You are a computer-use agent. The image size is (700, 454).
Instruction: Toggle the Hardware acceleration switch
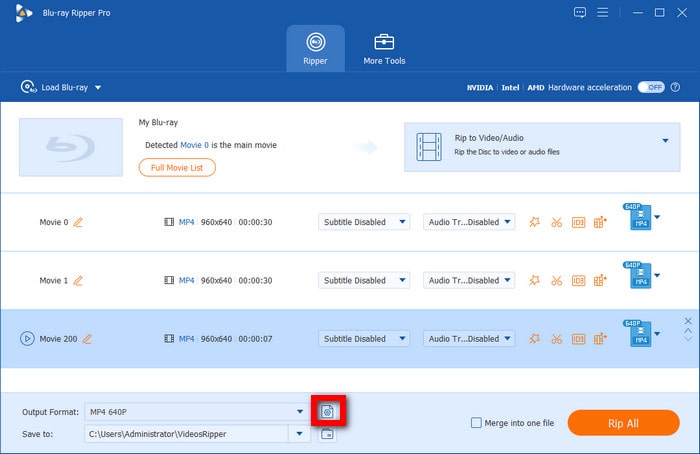pos(652,87)
